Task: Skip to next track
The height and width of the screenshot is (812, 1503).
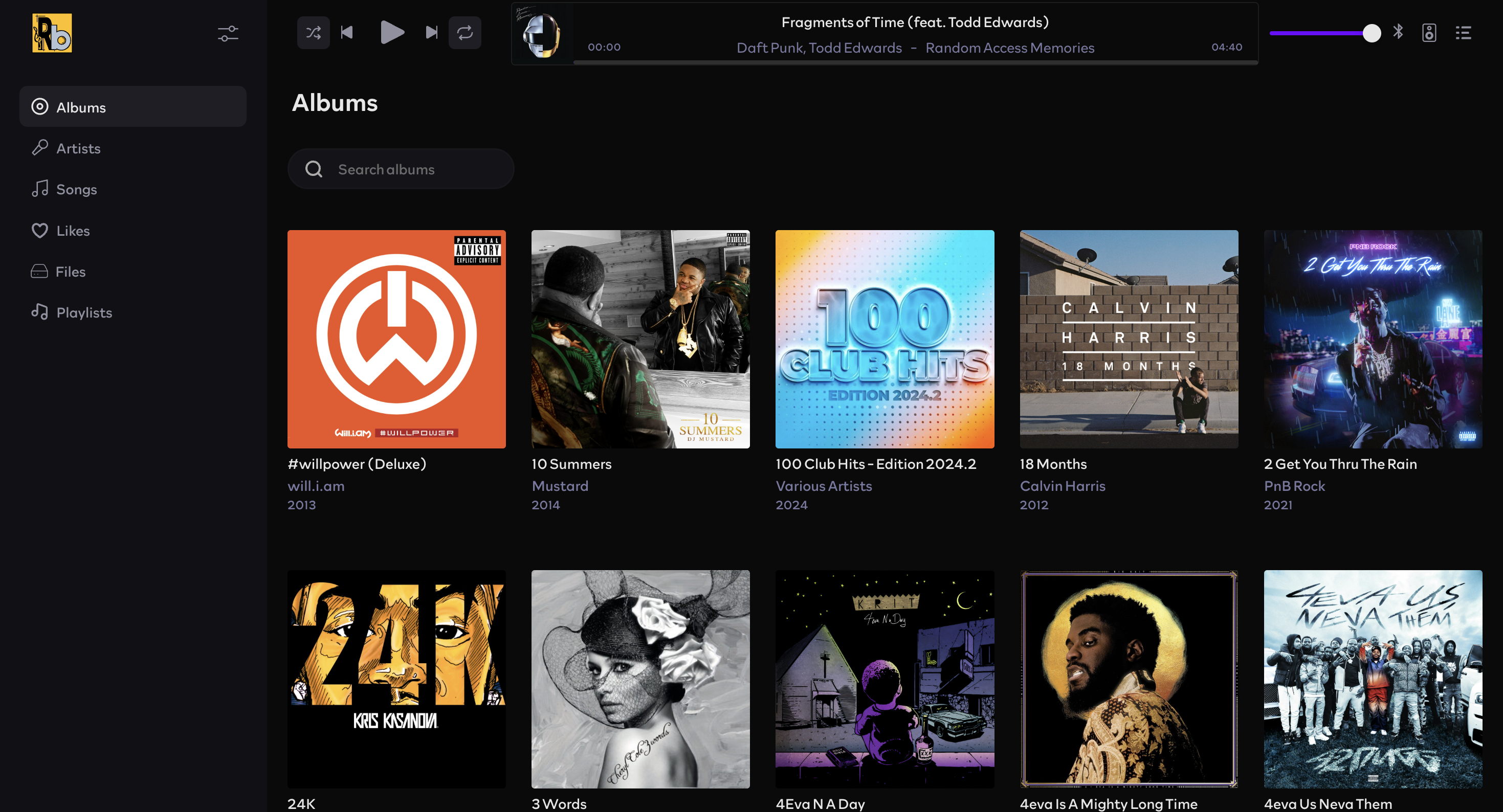Action: tap(432, 33)
